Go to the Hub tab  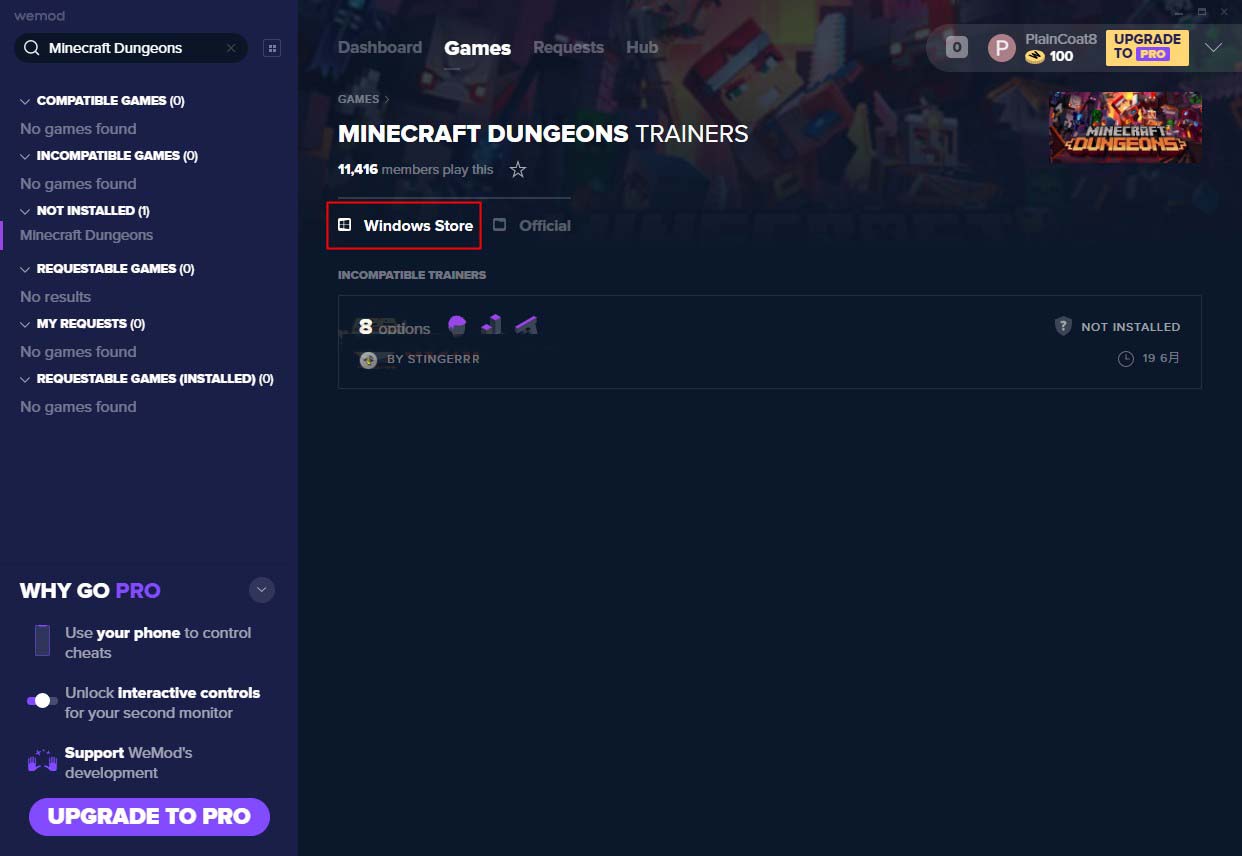point(642,47)
